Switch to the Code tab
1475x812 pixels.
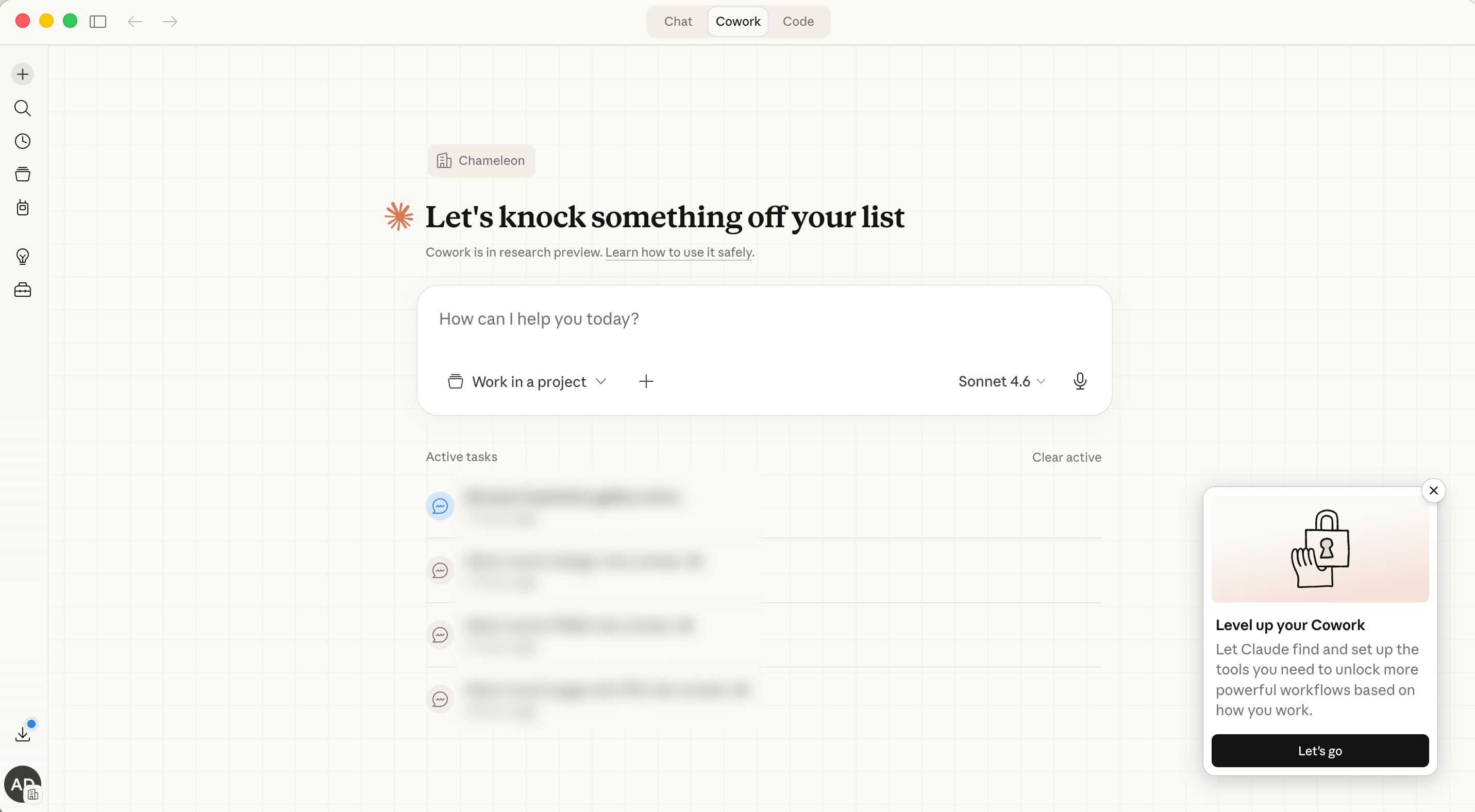[798, 21]
